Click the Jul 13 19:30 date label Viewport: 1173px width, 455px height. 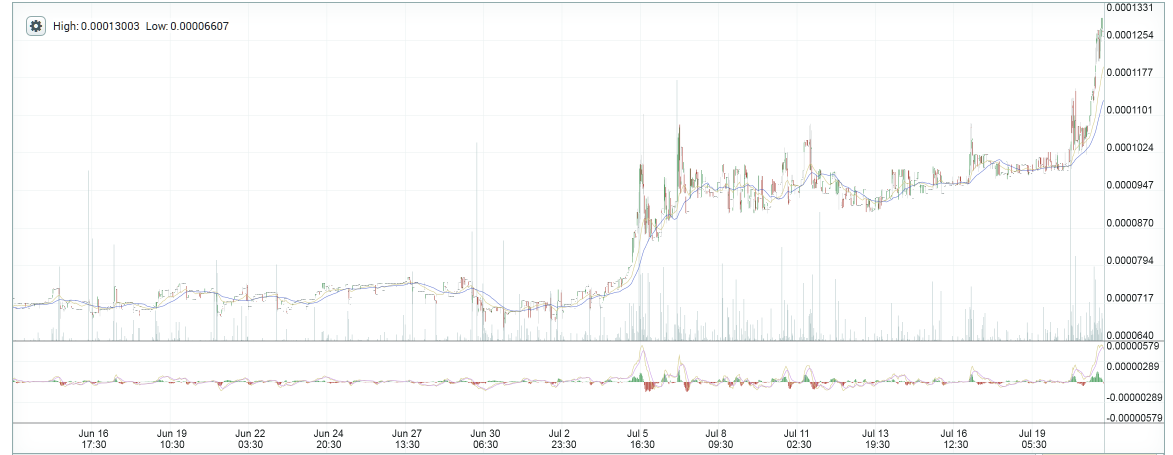[876, 439]
